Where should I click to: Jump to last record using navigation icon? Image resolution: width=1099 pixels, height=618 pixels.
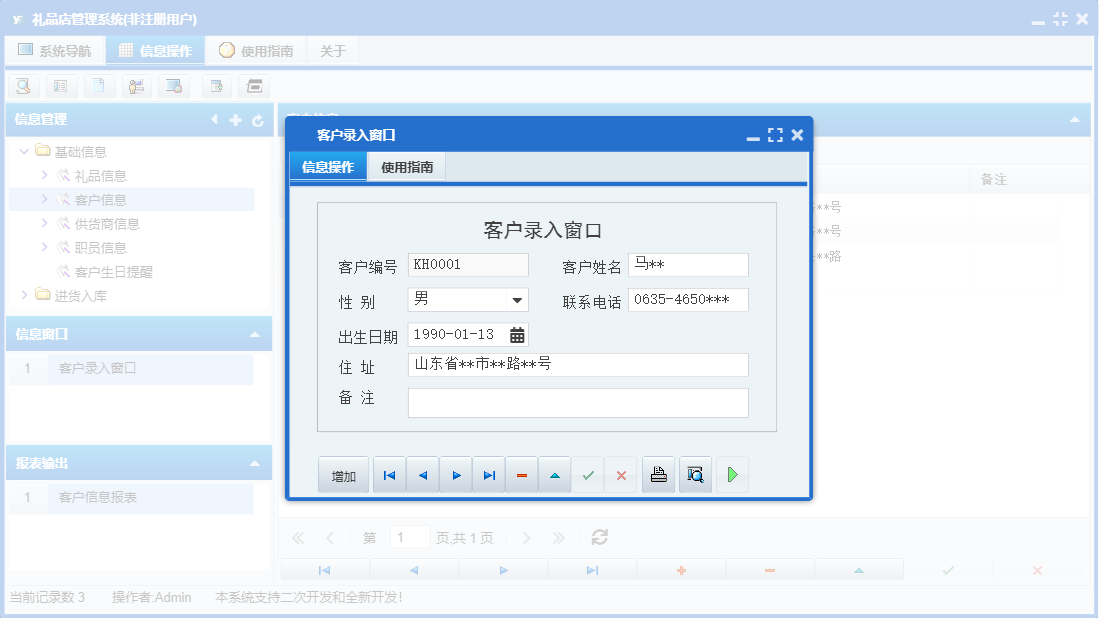488,474
